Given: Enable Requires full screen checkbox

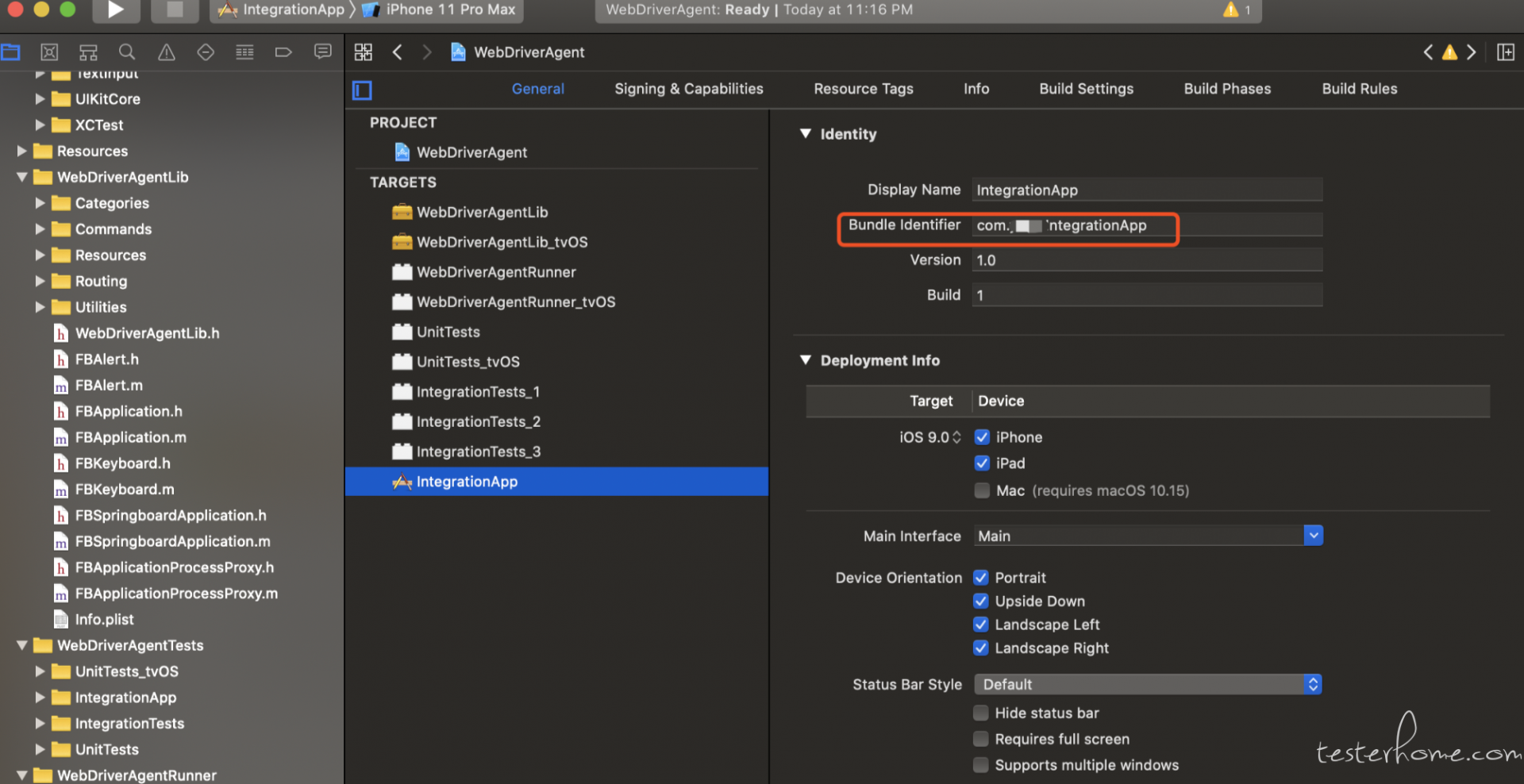Looking at the screenshot, I should [x=981, y=739].
